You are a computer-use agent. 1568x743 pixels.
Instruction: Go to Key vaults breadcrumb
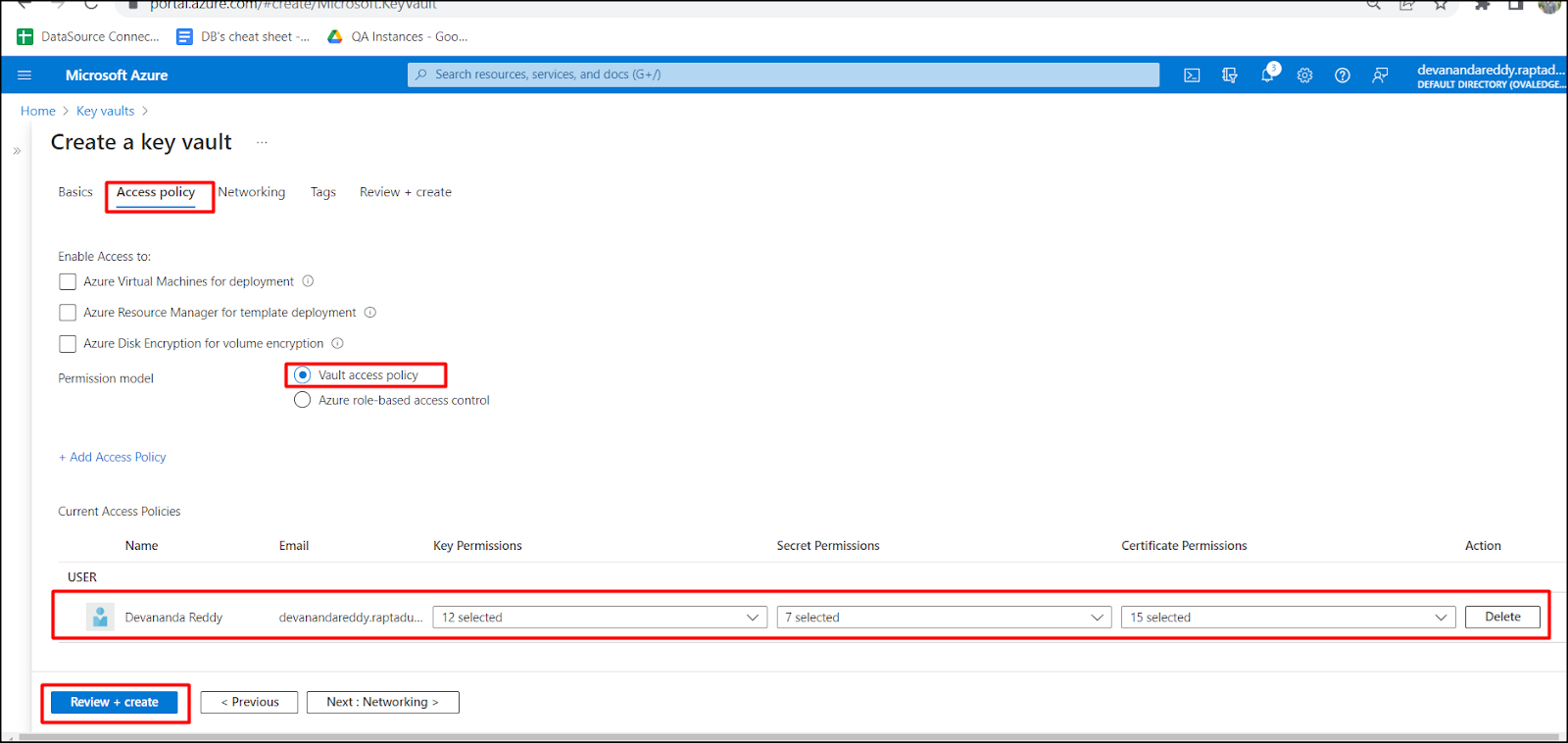tap(105, 111)
